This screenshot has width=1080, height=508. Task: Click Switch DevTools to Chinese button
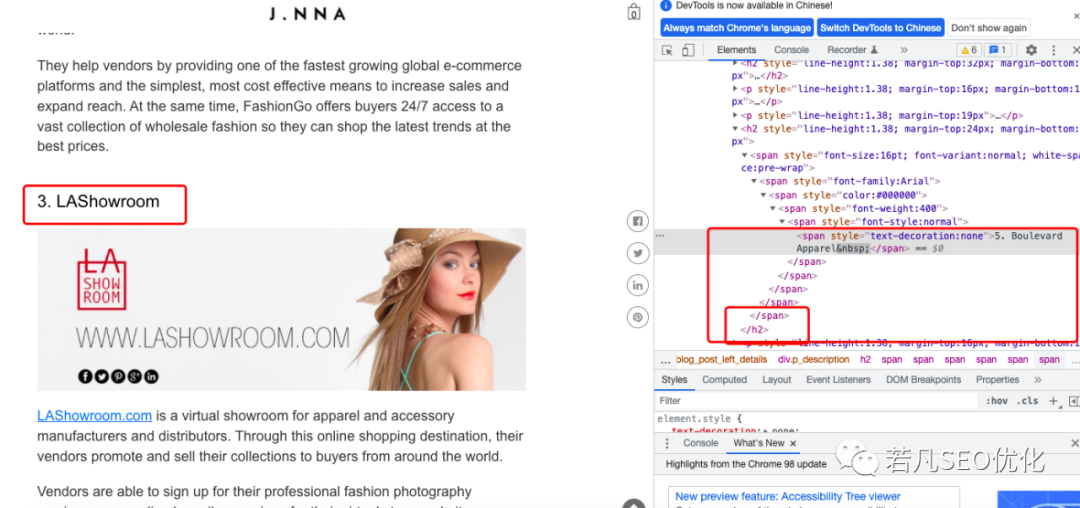[881, 28]
